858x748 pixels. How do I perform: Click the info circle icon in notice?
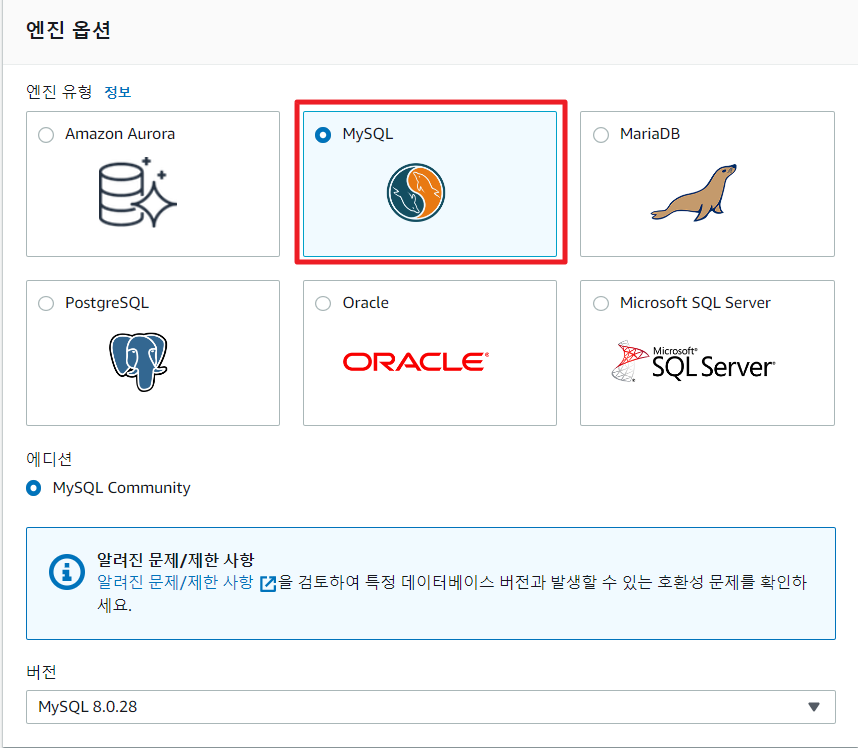(x=67, y=572)
